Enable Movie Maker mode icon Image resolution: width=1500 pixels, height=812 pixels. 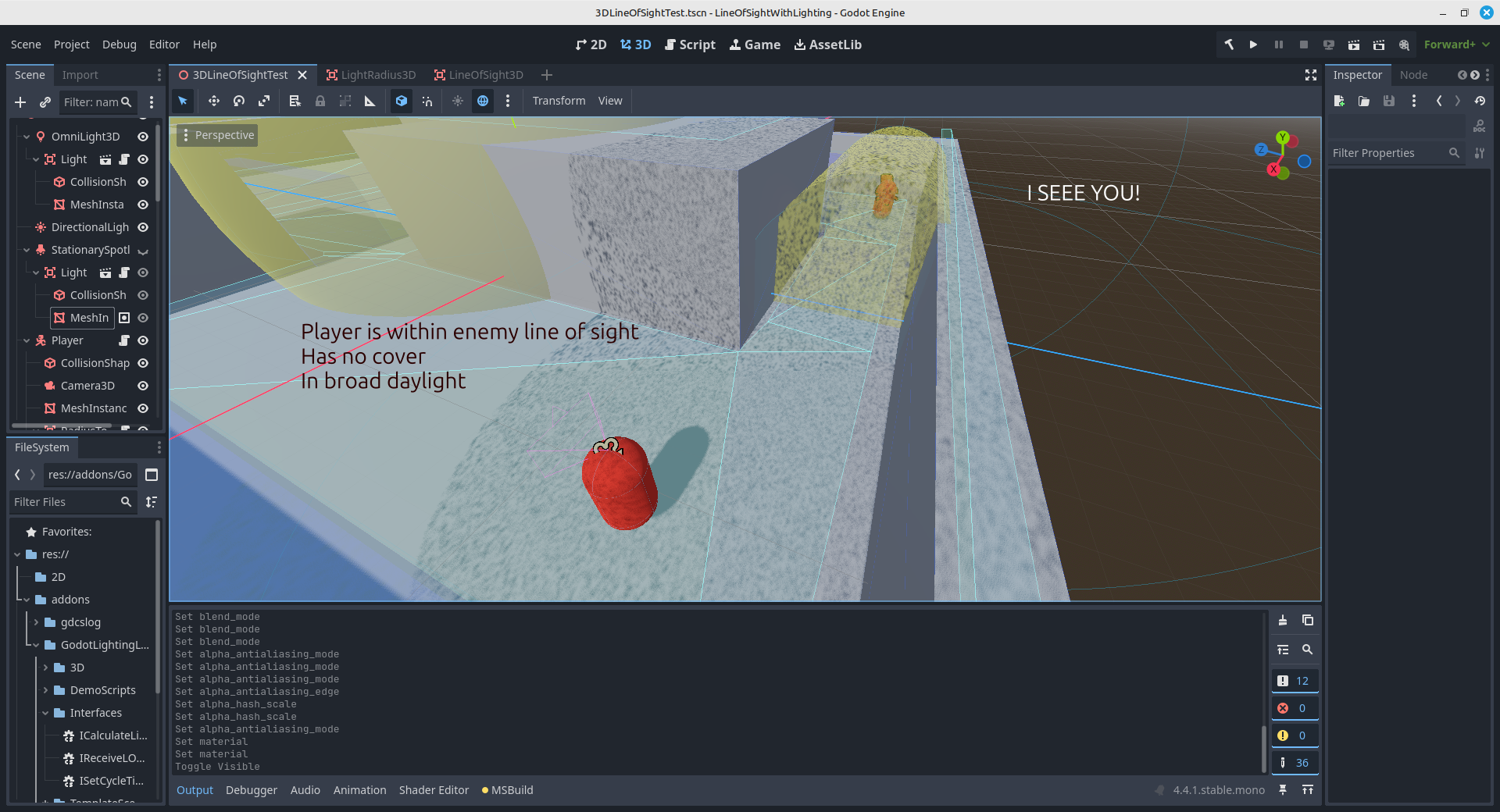click(1404, 45)
